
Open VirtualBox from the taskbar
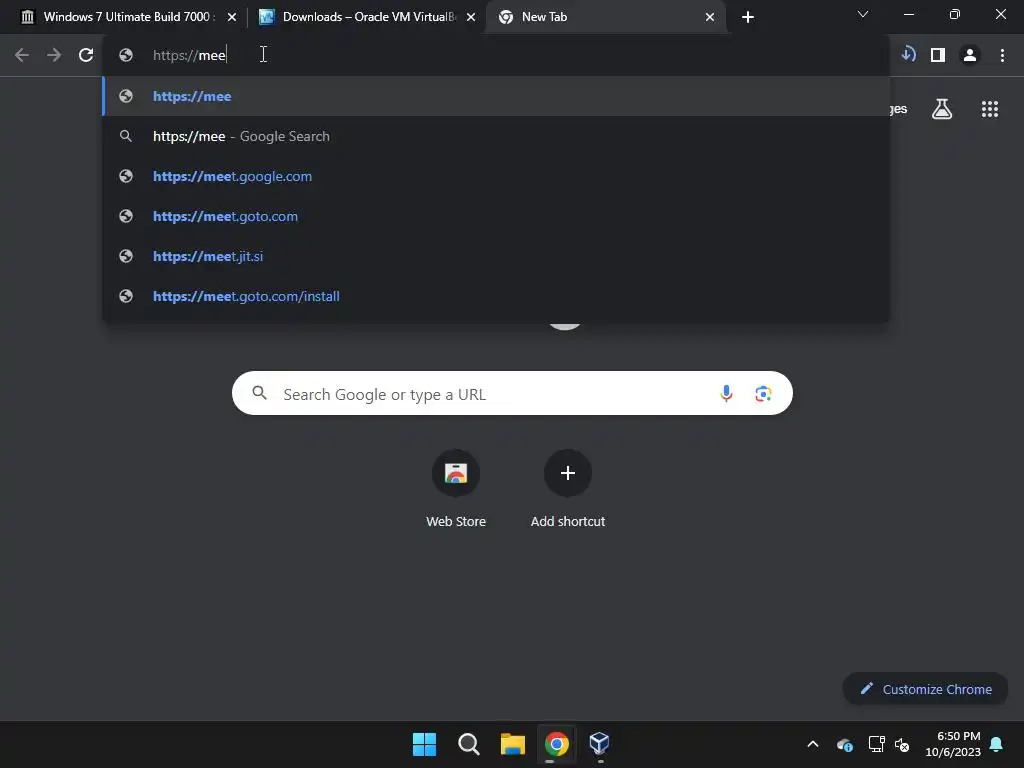click(600, 743)
